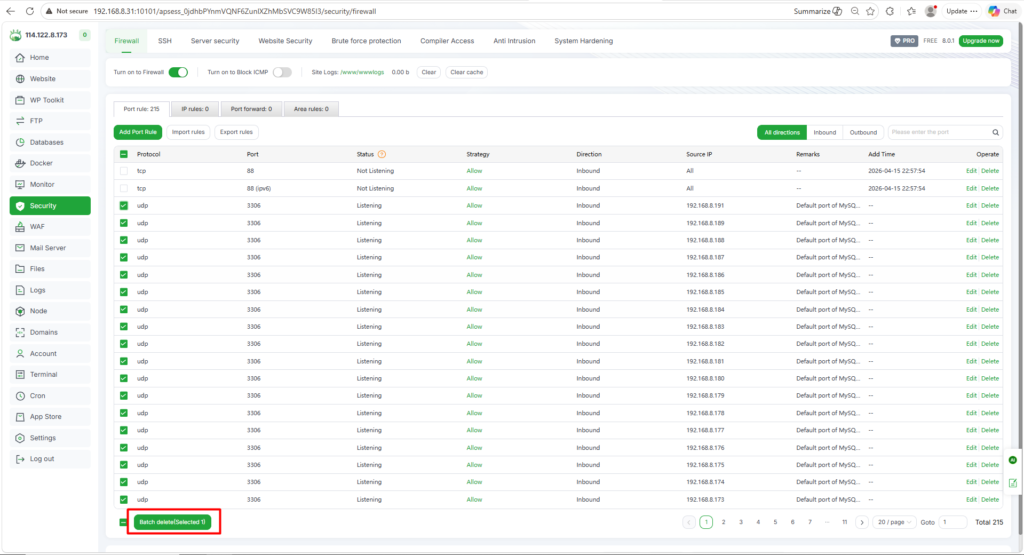Open the WP Toolkit sidebar icon
The width and height of the screenshot is (1024, 555).
click(21, 100)
